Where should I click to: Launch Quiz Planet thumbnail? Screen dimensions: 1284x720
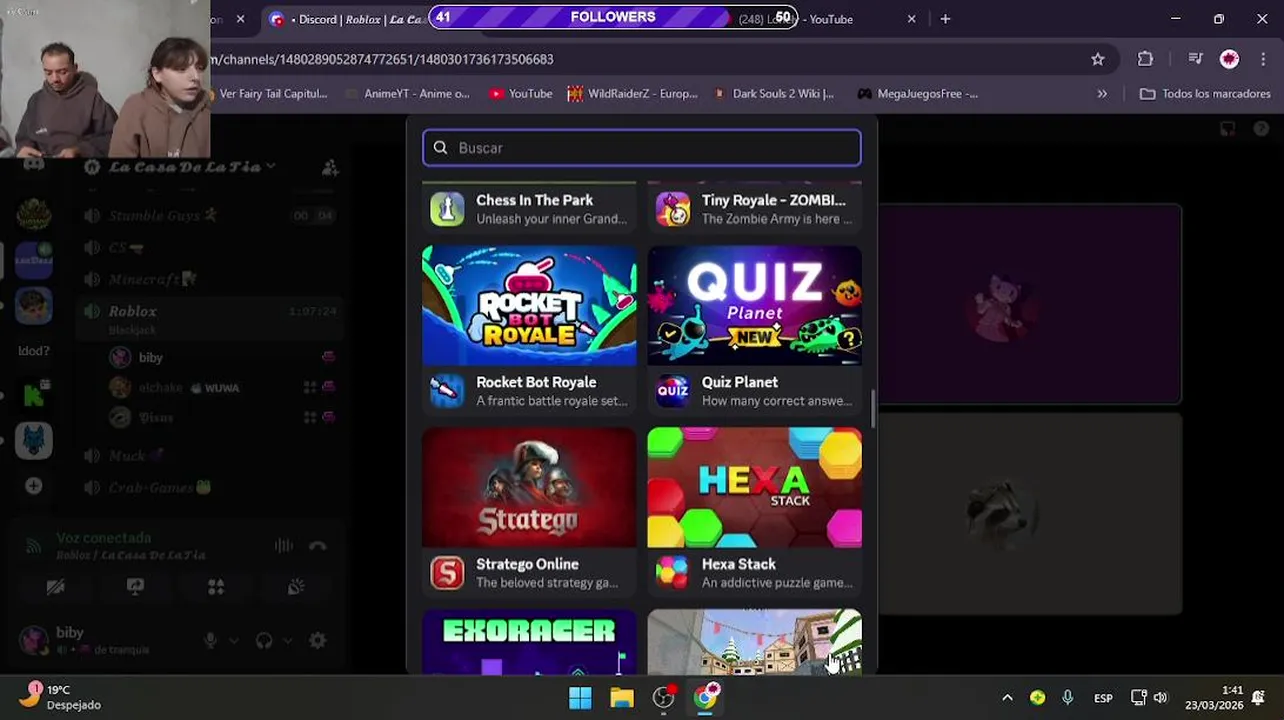[754, 306]
